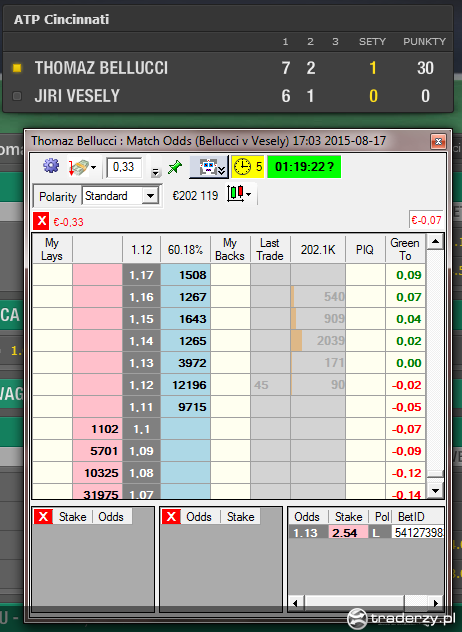Open the robot automation icon
Viewport: 462px width, 632px height.
point(209,167)
